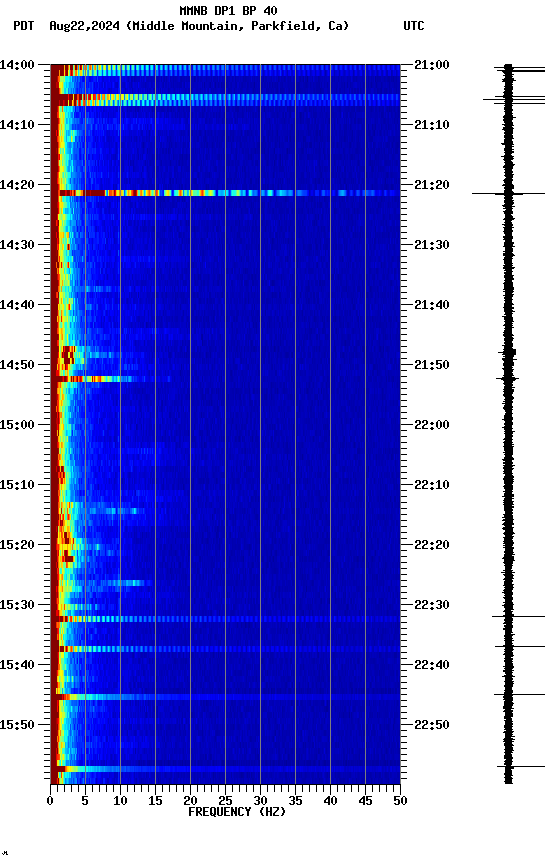Click the 22:20 UTC time label

[x=431, y=545]
